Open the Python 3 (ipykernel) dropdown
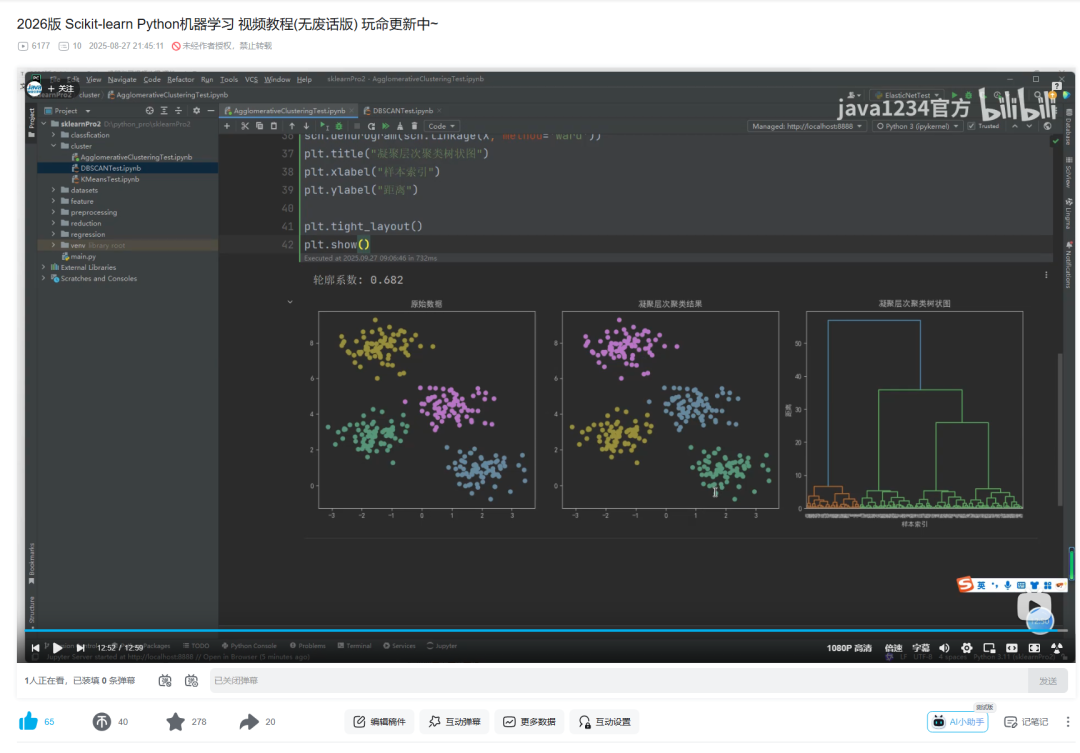 917,126
